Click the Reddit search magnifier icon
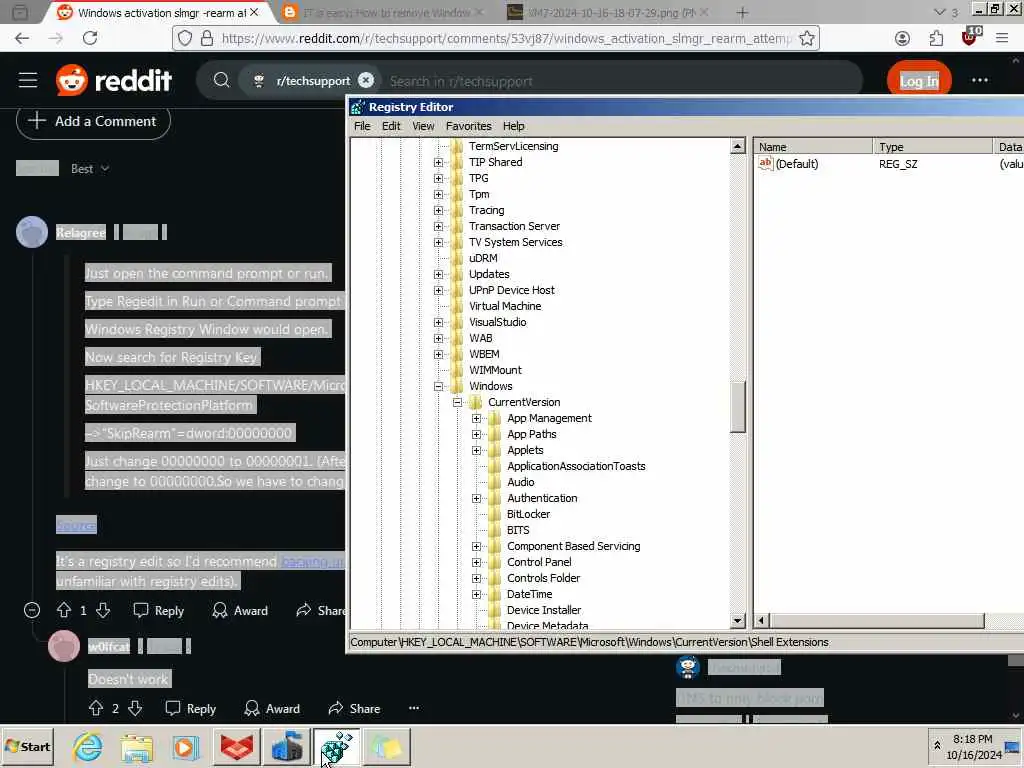This screenshot has width=1024, height=768. click(221, 80)
